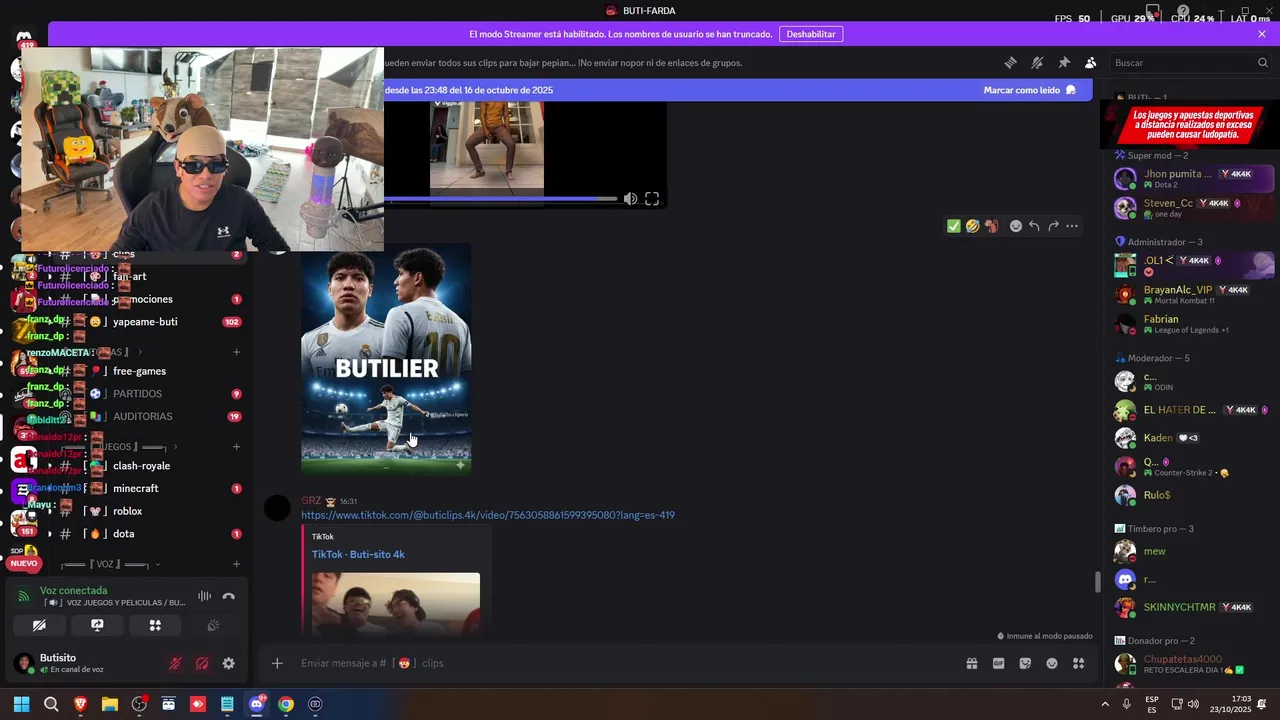Create channel in VOZ category plus
Image resolution: width=1280 pixels, height=720 pixels.
point(236,564)
